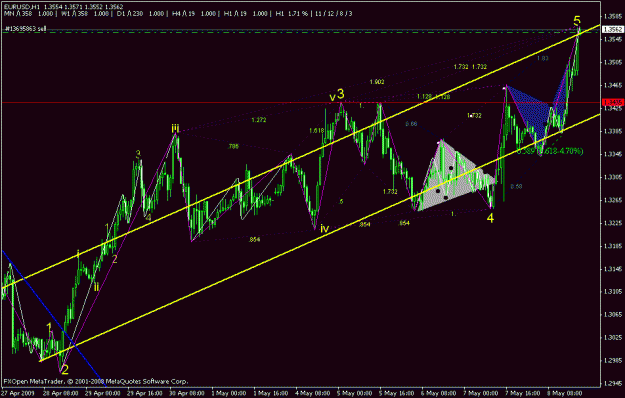Click the 1.3385 price axis label
This screenshot has width=625, height=398.
tap(613, 131)
